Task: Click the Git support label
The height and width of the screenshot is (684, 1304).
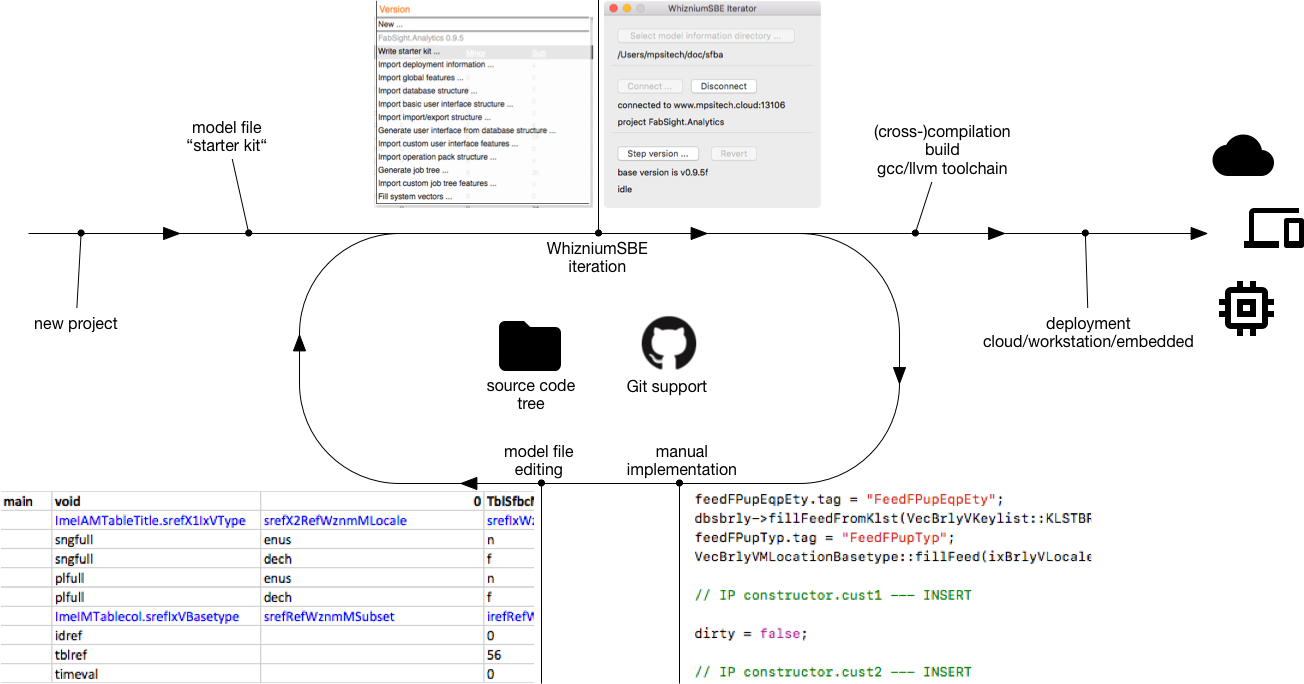Action: (x=667, y=386)
